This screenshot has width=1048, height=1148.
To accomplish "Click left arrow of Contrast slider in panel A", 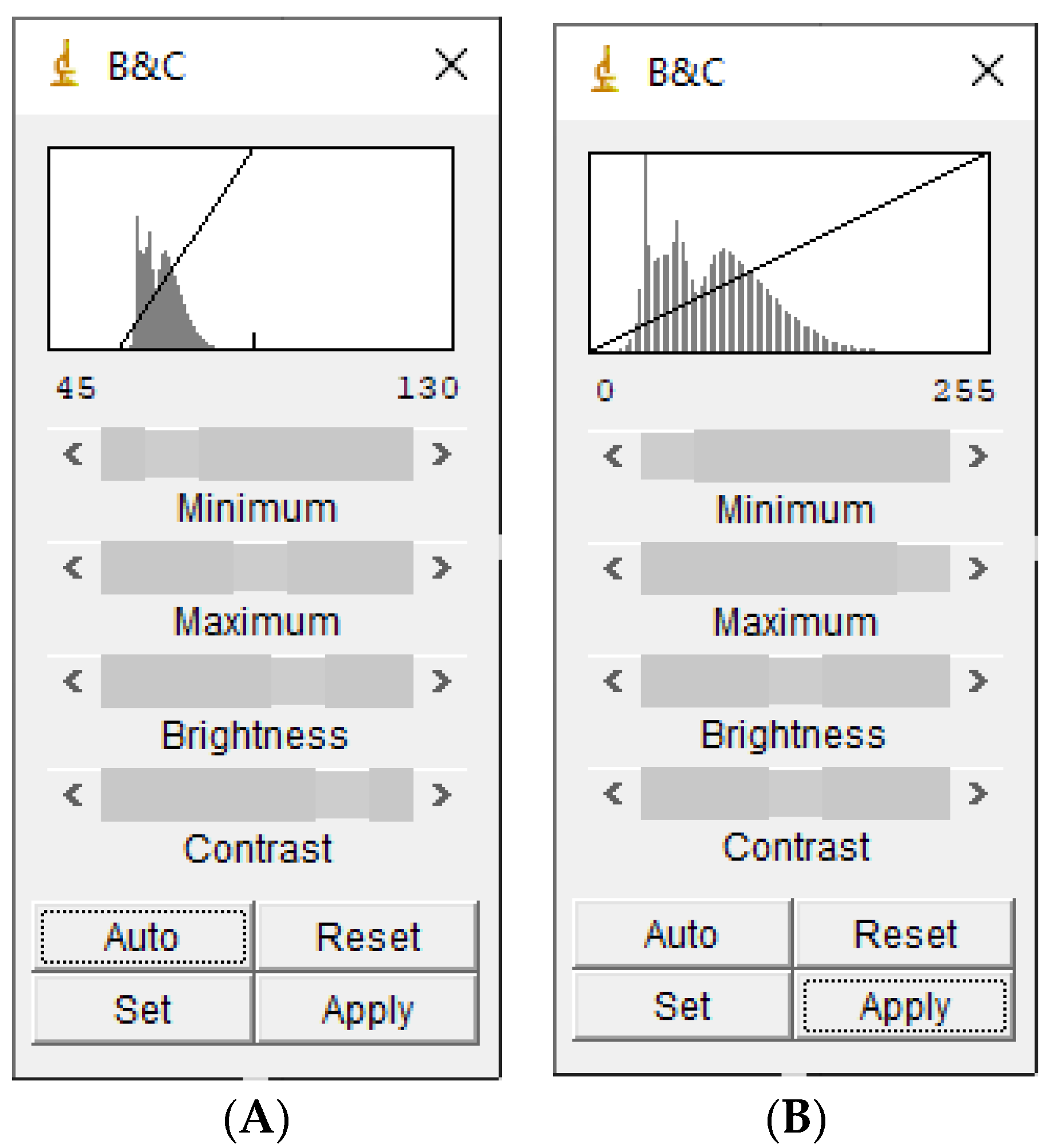I will pos(73,795).
